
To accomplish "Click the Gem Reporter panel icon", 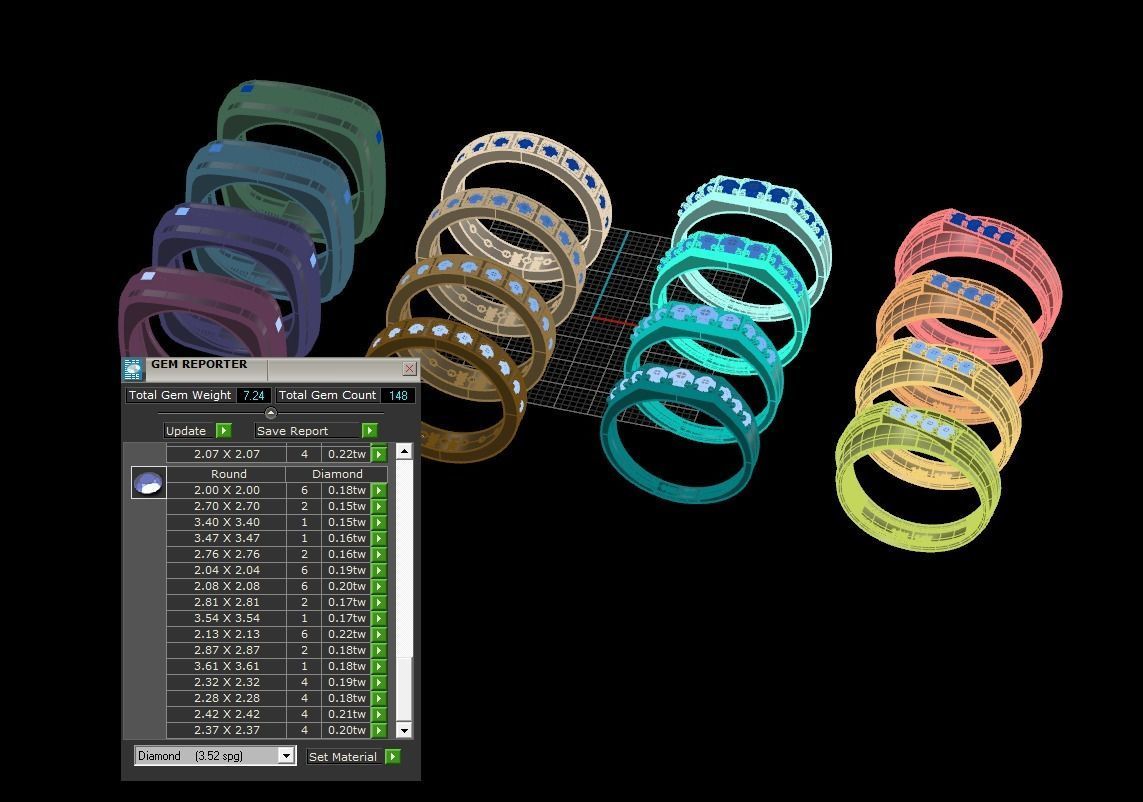I will (133, 370).
